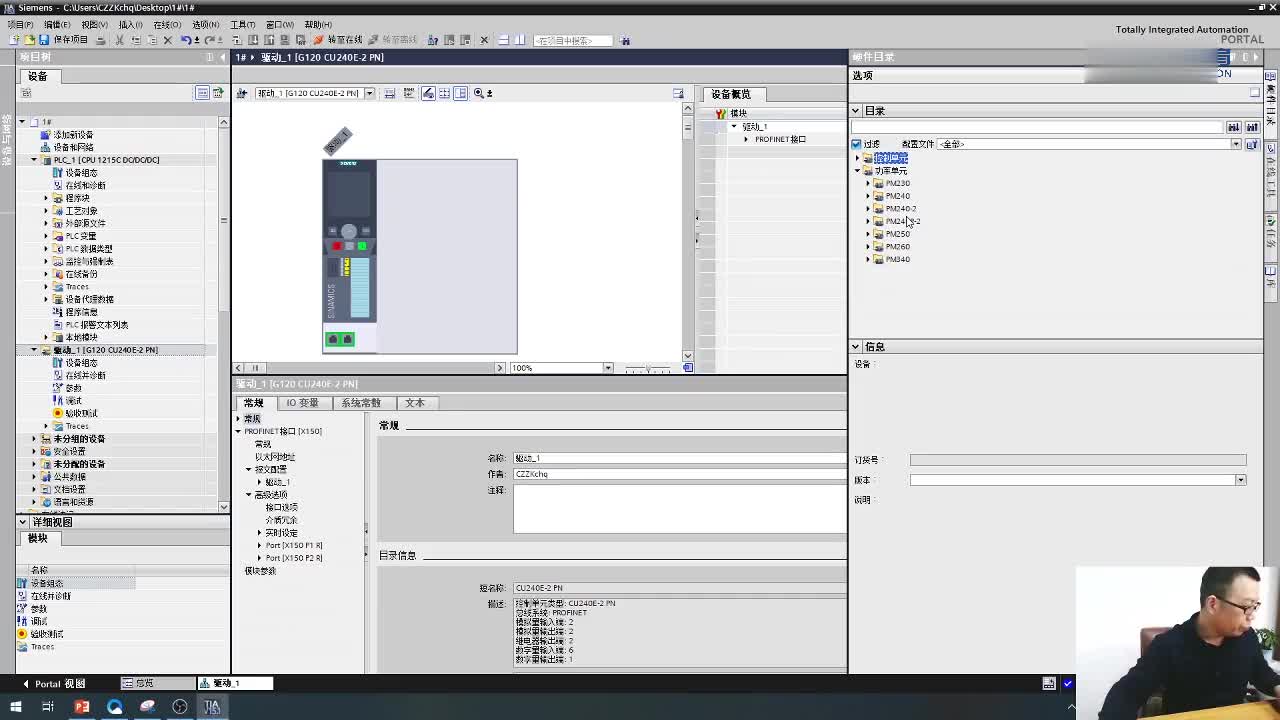Switch to the 系统常数 tab
The height and width of the screenshot is (720, 1280).
361,402
